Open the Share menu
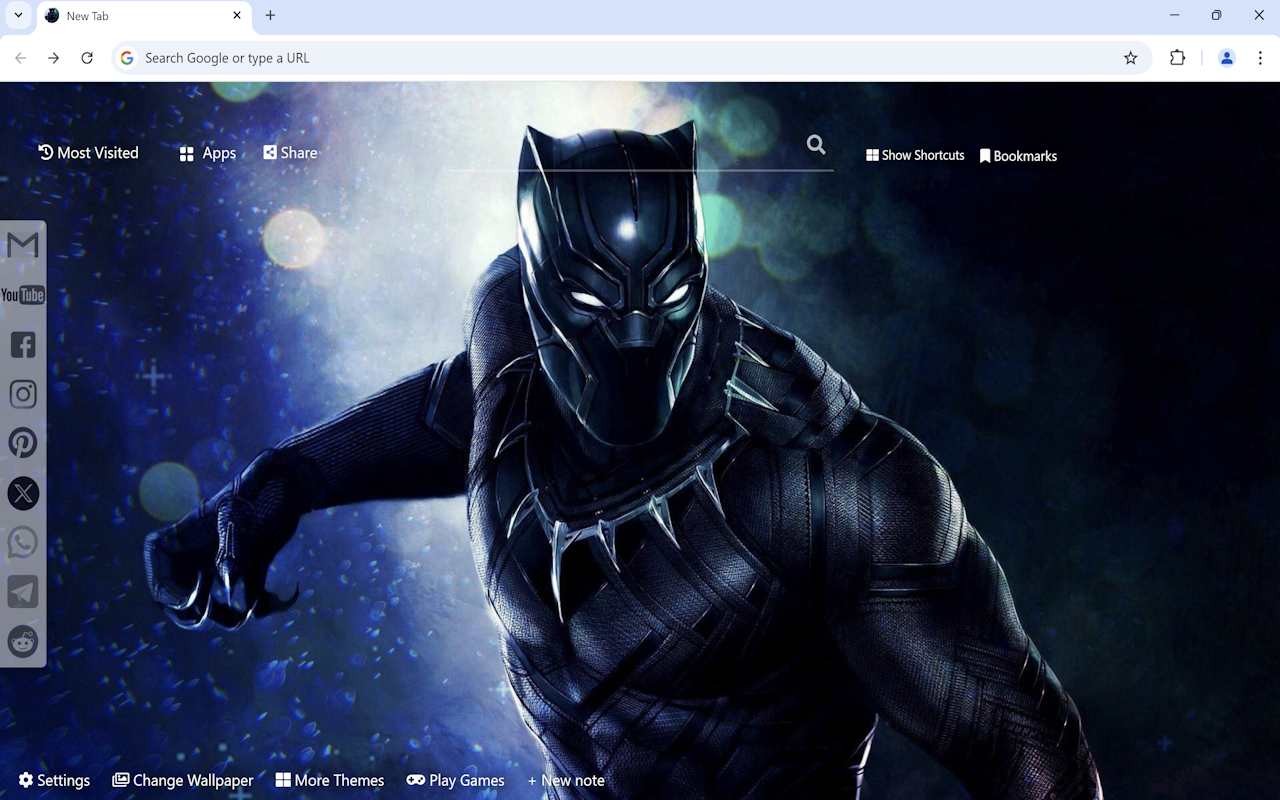1280x800 pixels. coord(290,152)
